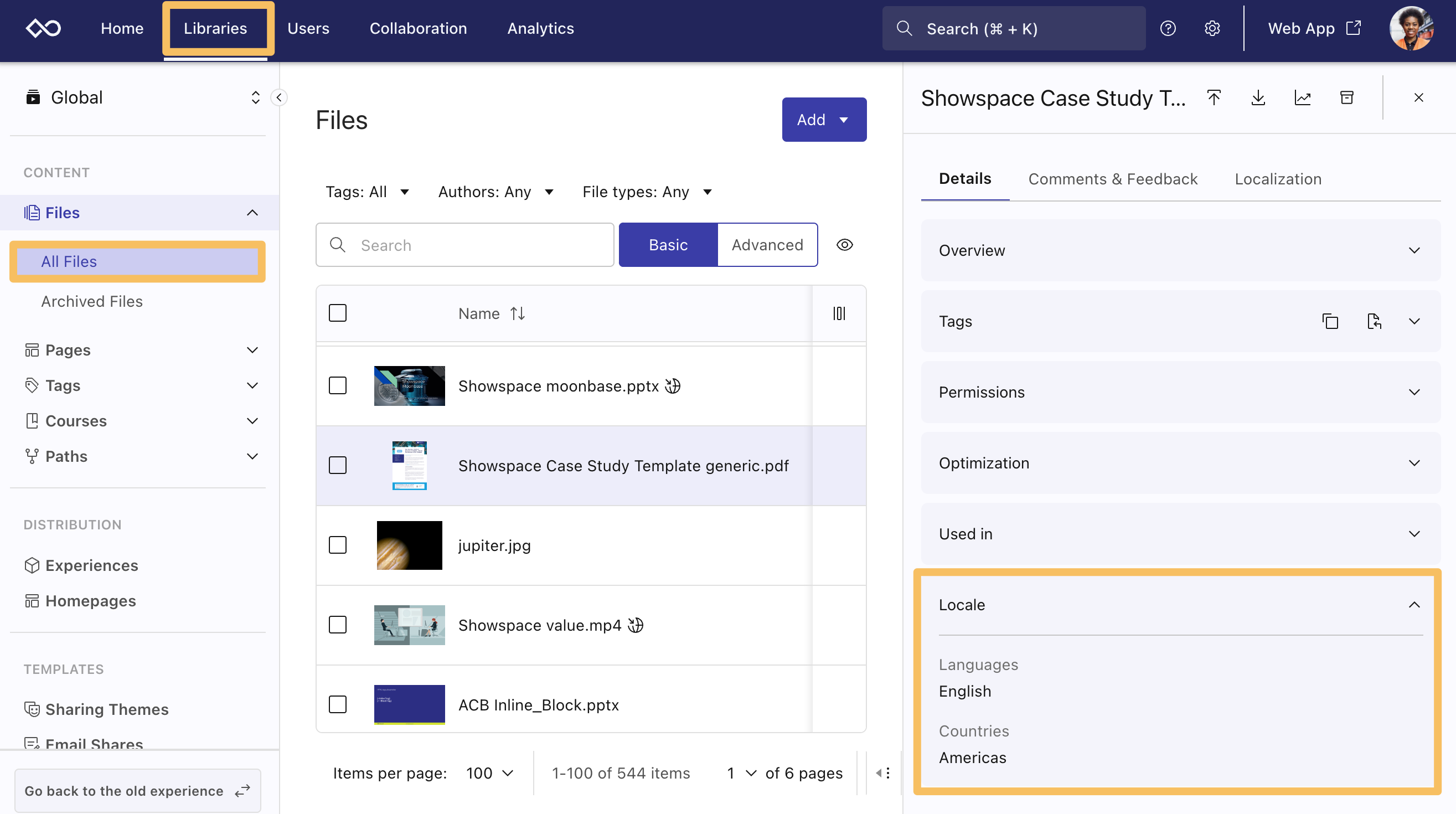The image size is (1456, 814).
Task: Expand the Permissions section
Action: 1180,391
